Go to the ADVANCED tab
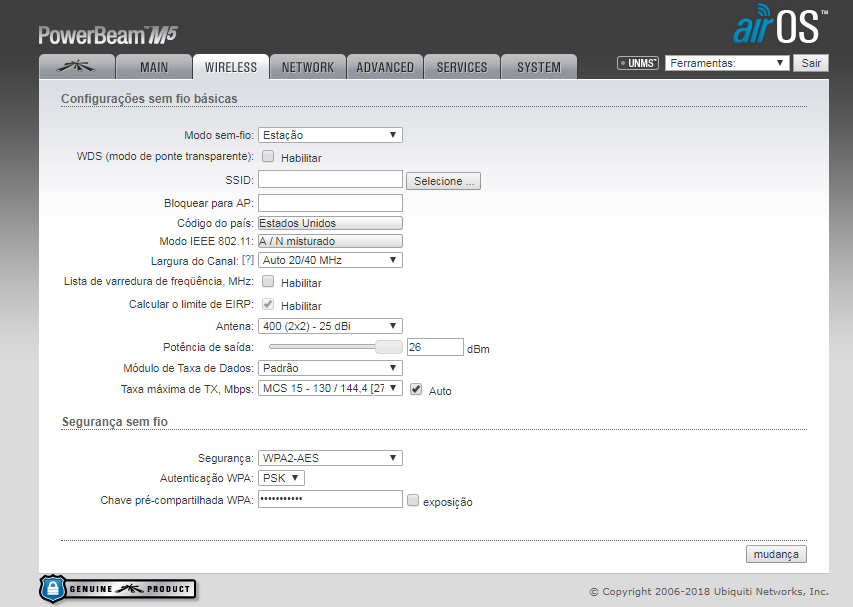Image resolution: width=853 pixels, height=607 pixels. [x=385, y=66]
